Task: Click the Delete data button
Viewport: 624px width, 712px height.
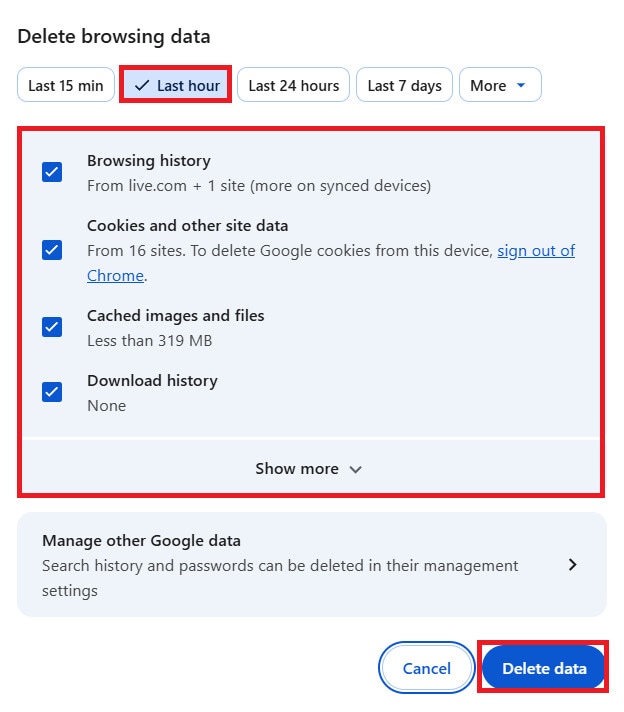Action: point(544,668)
